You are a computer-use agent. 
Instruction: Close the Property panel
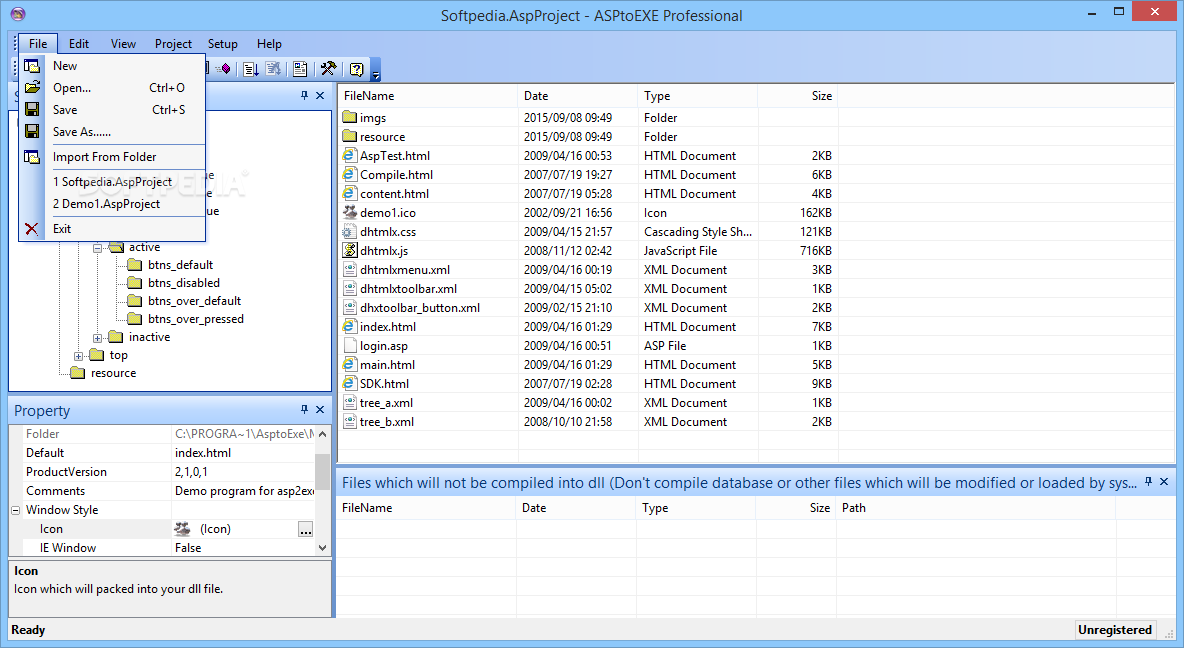tap(320, 409)
